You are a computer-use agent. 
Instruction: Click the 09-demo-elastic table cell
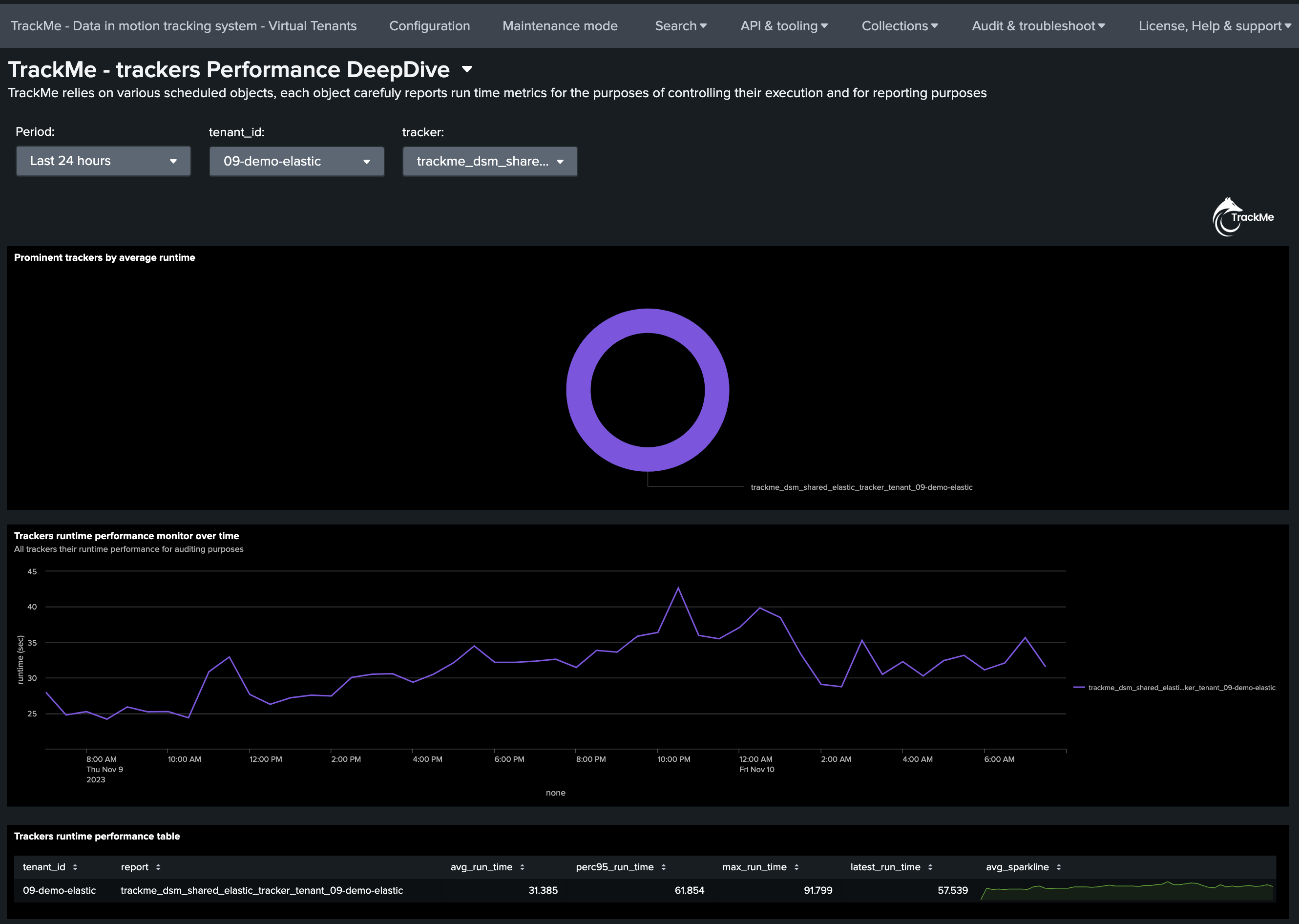[x=59, y=890]
